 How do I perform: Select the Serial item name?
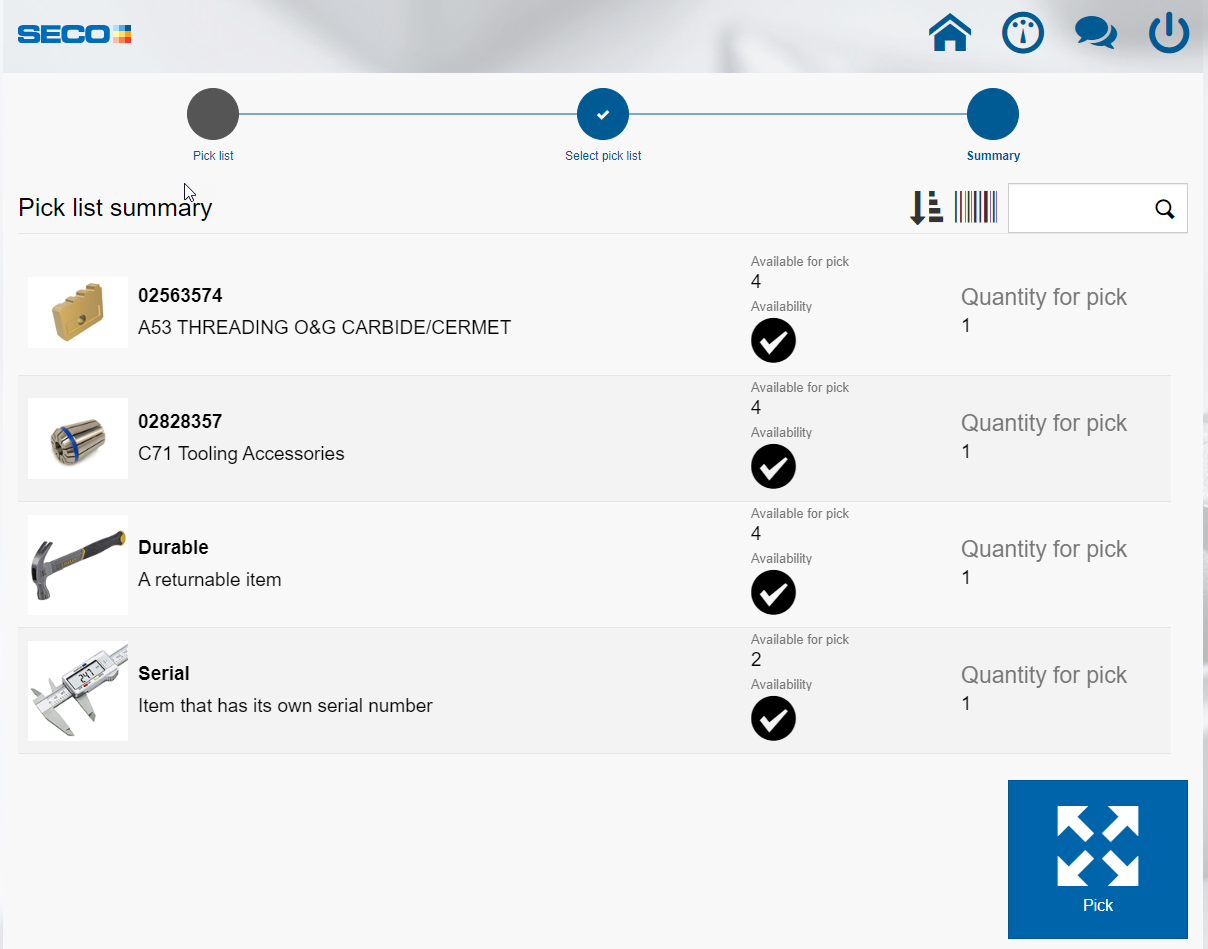tap(164, 674)
